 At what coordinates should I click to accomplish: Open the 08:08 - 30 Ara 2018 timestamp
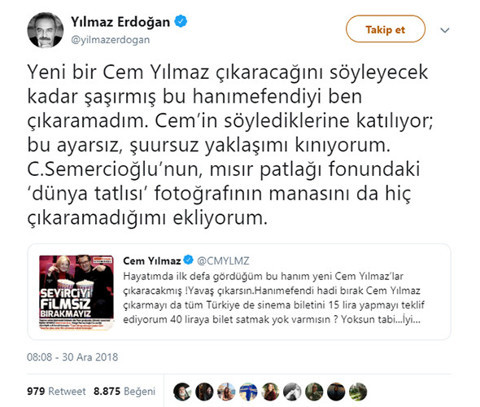coord(72,357)
